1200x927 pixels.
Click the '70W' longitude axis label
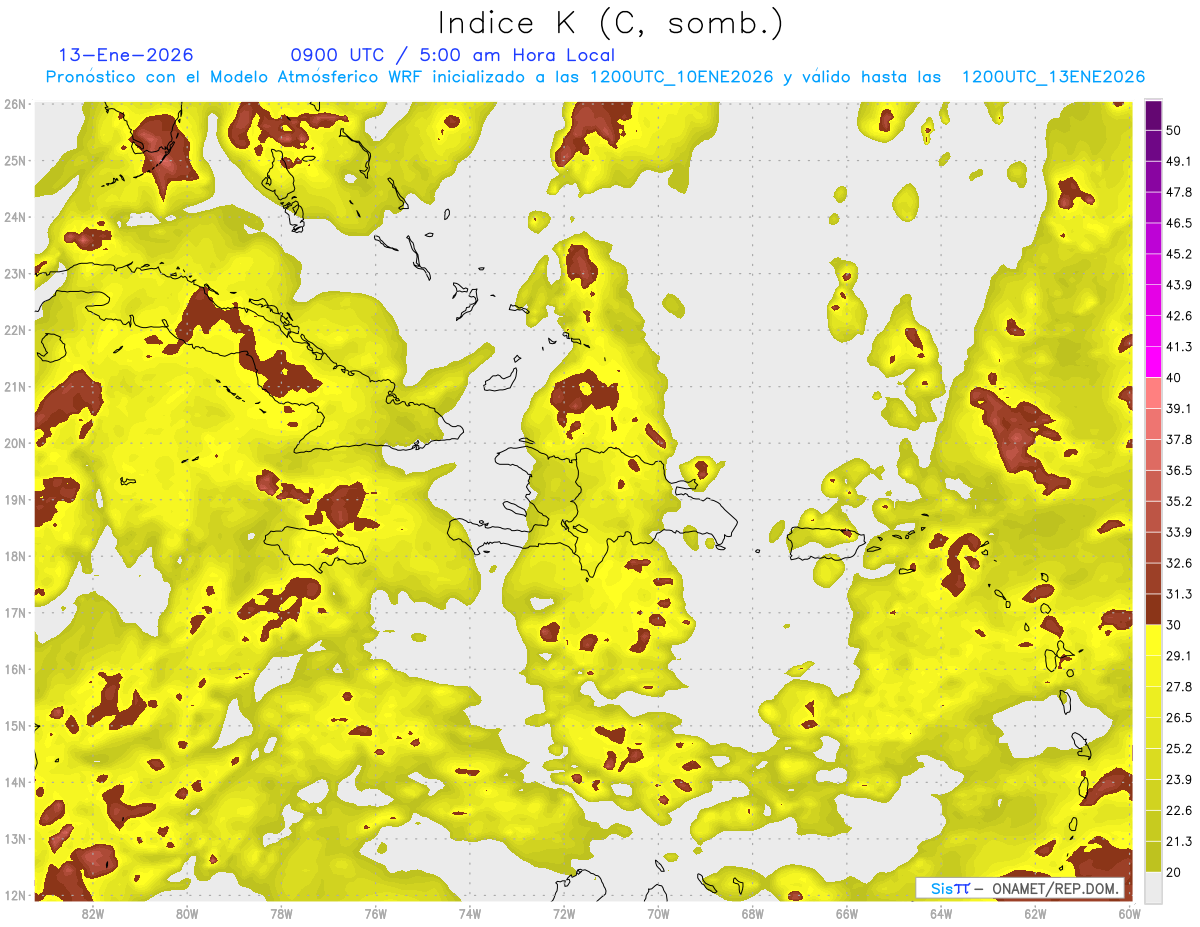coord(658,913)
